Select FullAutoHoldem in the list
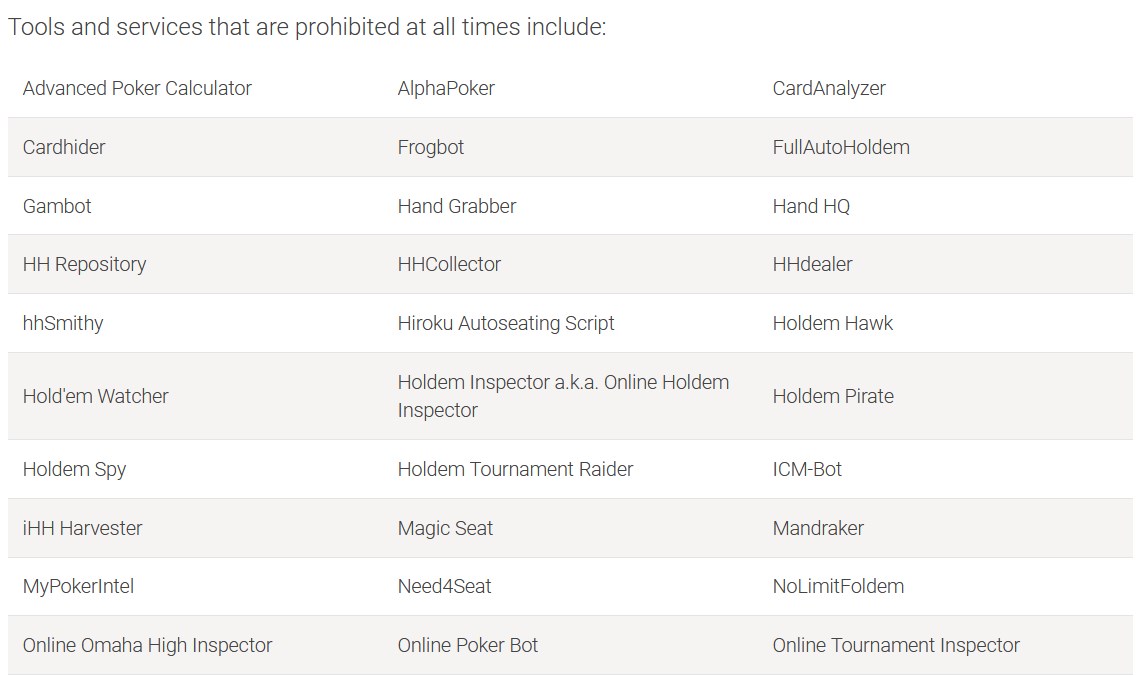Image resolution: width=1140 pixels, height=675 pixels. click(841, 147)
